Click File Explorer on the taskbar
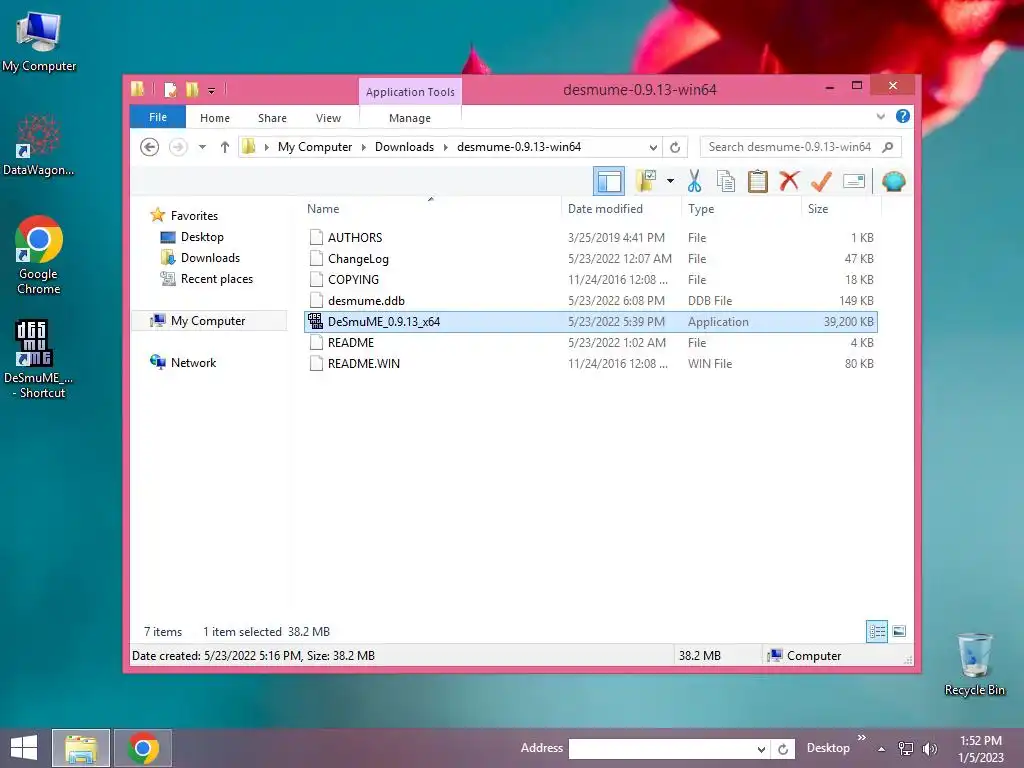The height and width of the screenshot is (768, 1024). click(81, 748)
